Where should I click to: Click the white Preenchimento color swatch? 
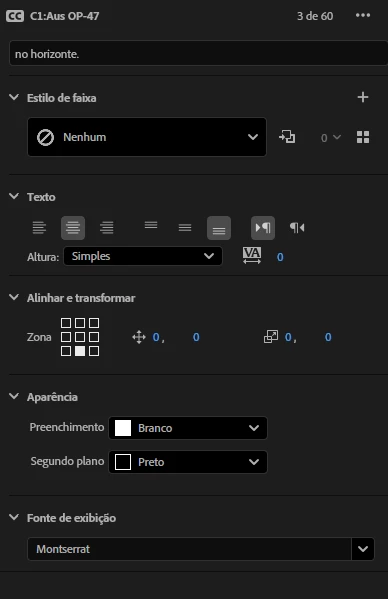[x=123, y=428]
